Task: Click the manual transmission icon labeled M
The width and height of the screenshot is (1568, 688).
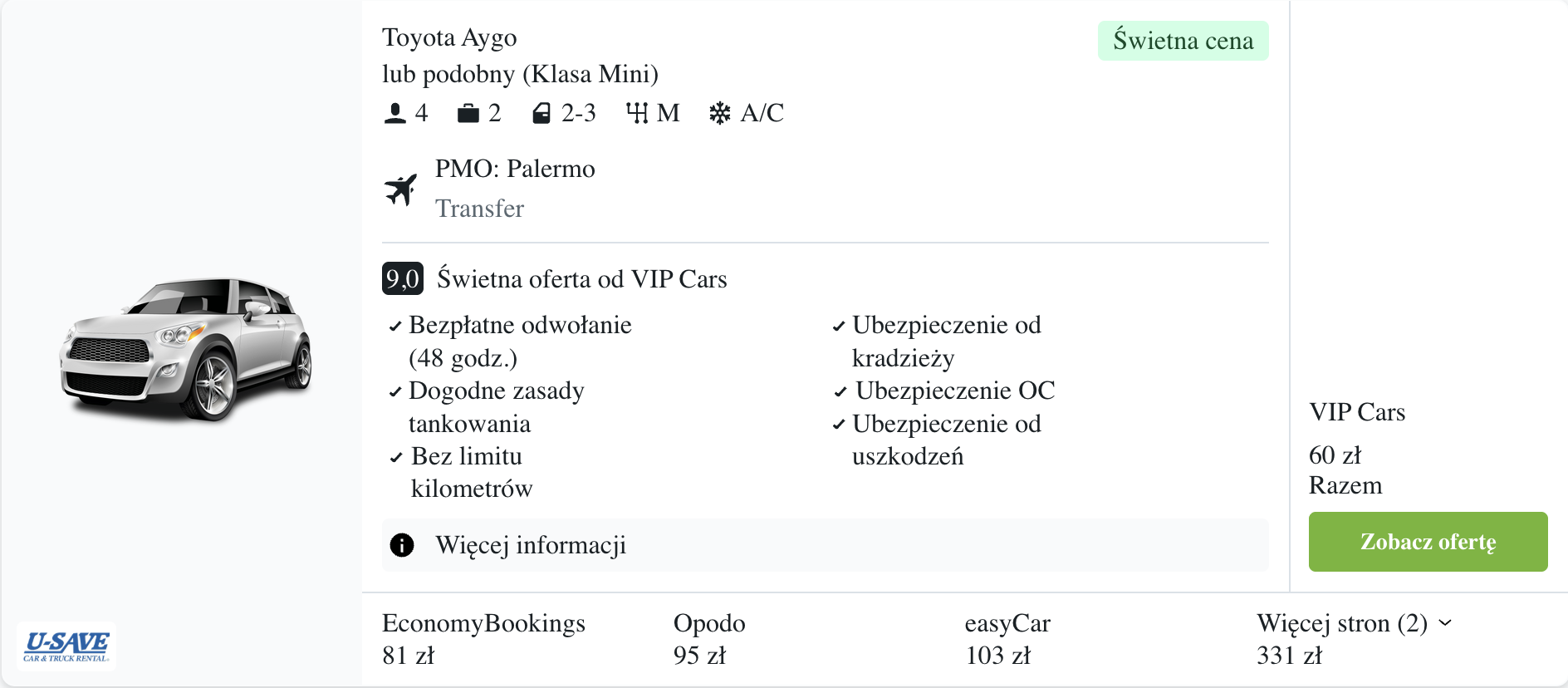Action: (637, 112)
